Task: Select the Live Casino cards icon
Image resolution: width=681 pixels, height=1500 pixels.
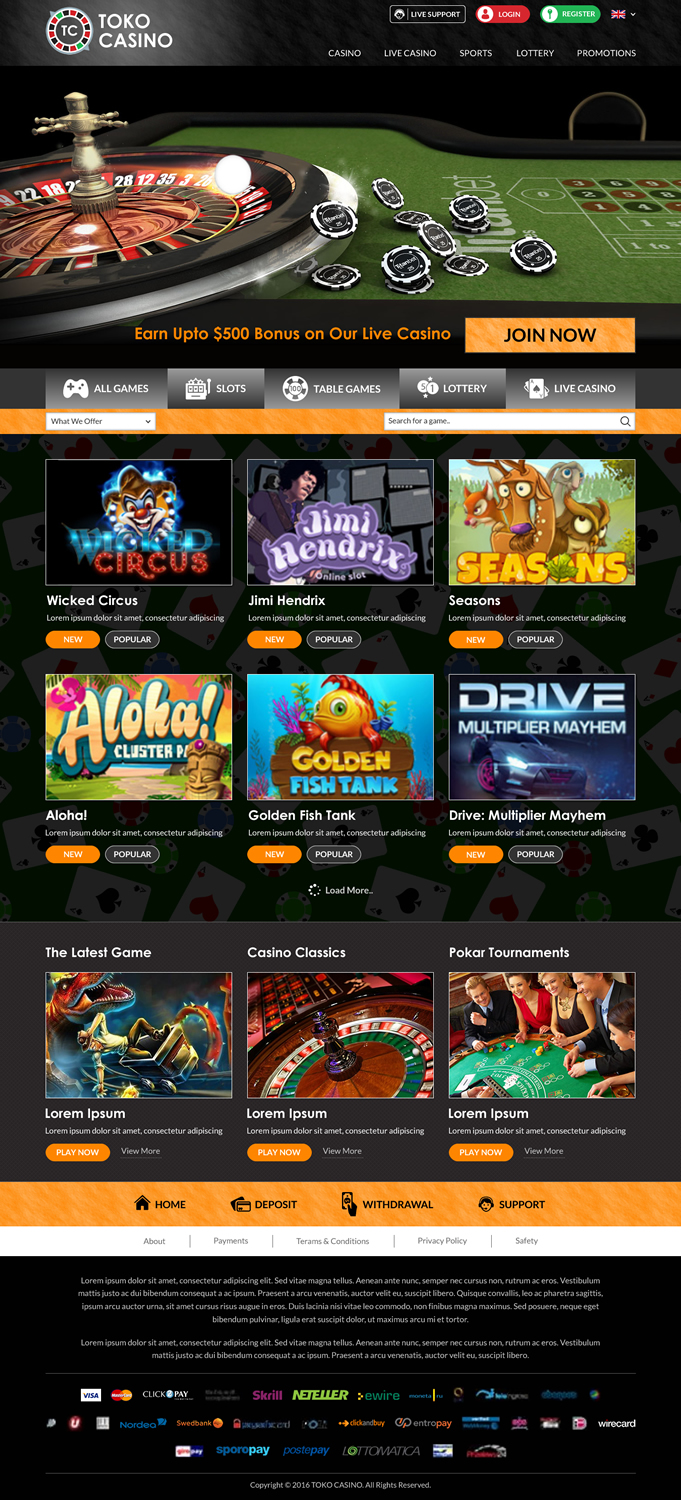Action: click(x=536, y=388)
